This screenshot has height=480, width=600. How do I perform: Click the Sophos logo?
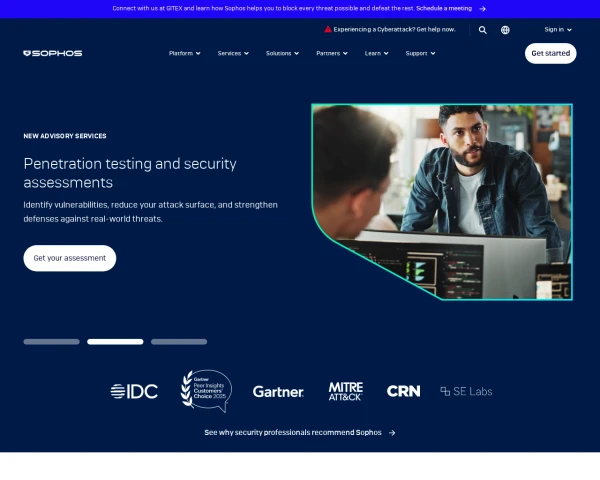pos(52,53)
